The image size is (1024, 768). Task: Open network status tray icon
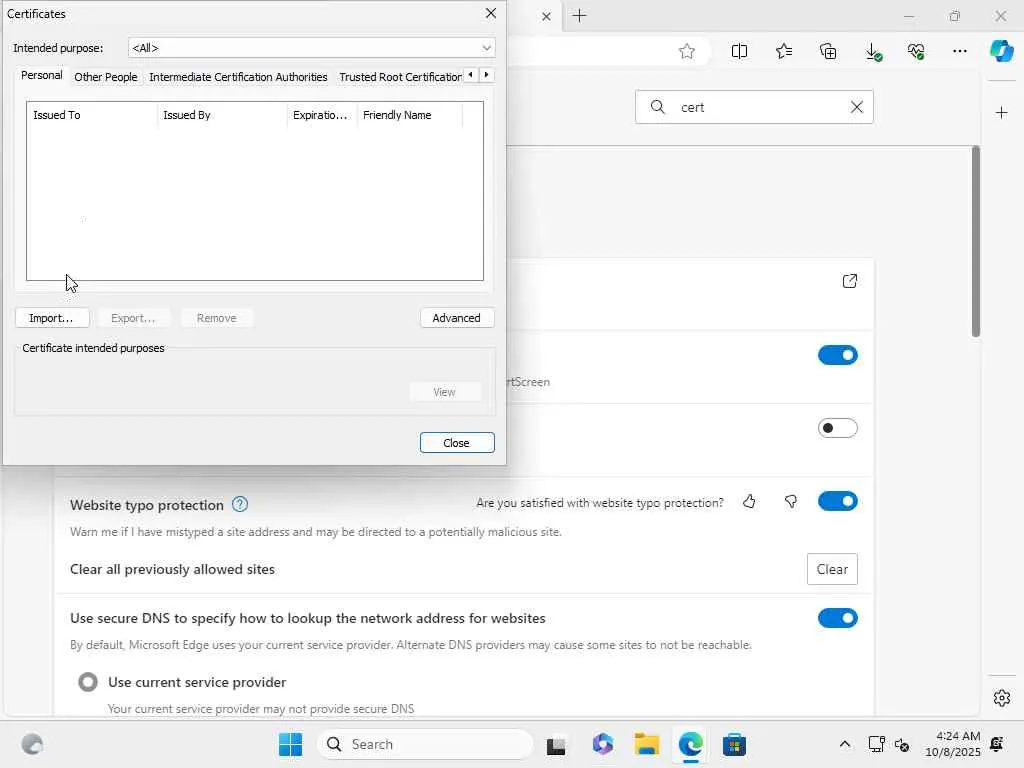tap(876, 744)
